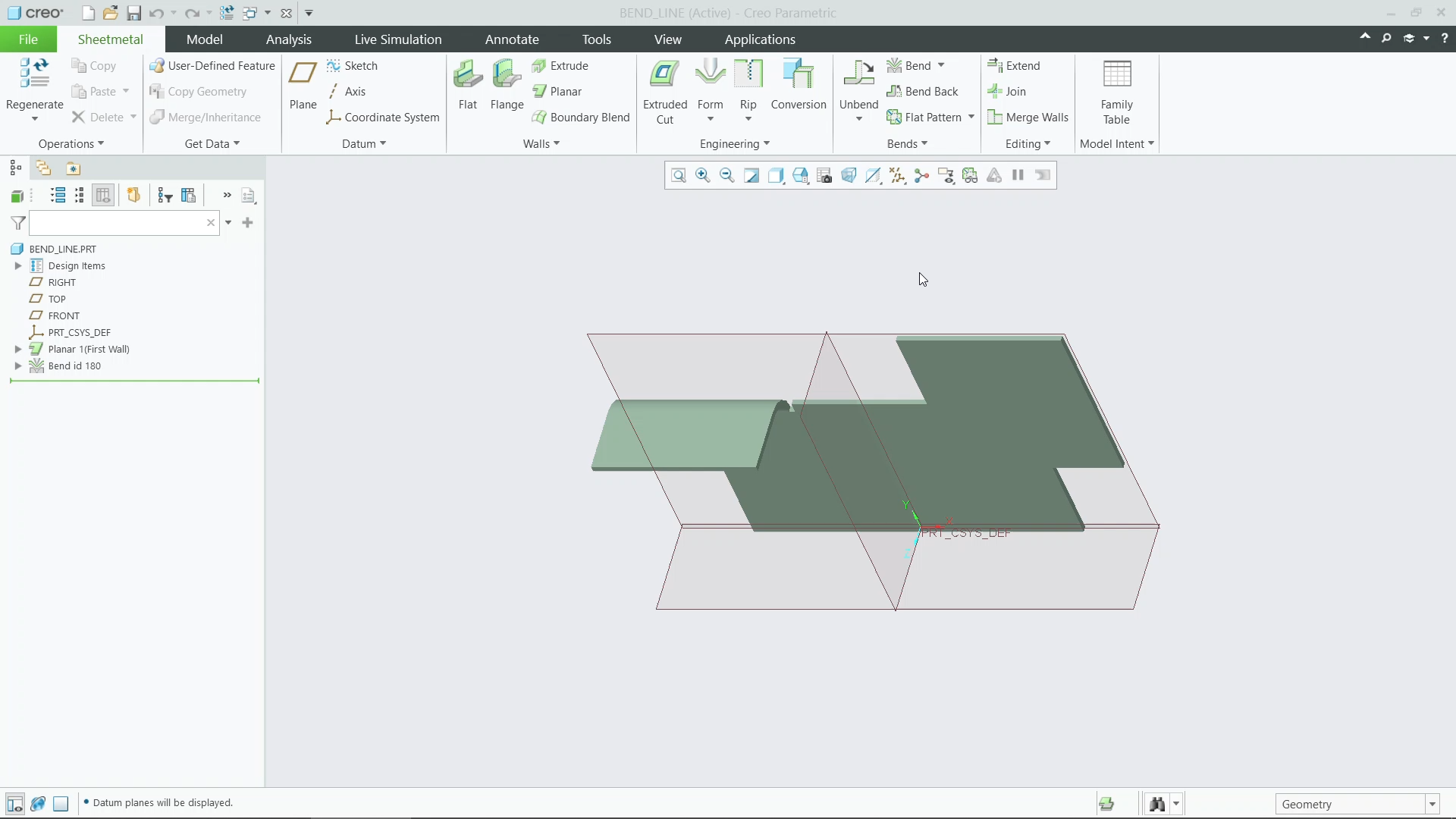Activate the Unbend tool
Image resolution: width=1456 pixels, height=819 pixels.
tap(858, 83)
